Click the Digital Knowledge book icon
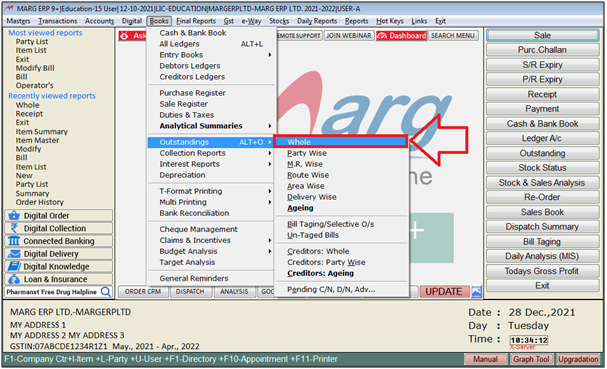Image resolution: width=607 pixels, height=369 pixels. point(14,266)
